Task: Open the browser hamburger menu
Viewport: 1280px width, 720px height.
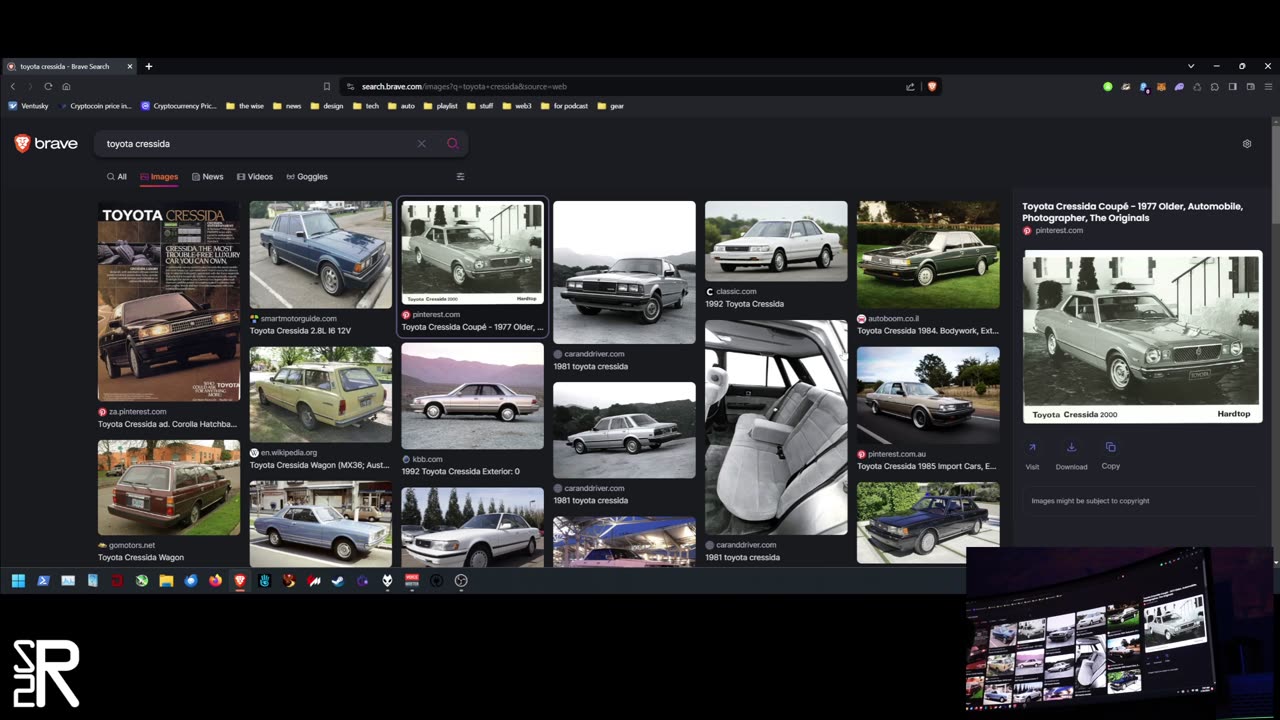Action: tap(1267, 87)
